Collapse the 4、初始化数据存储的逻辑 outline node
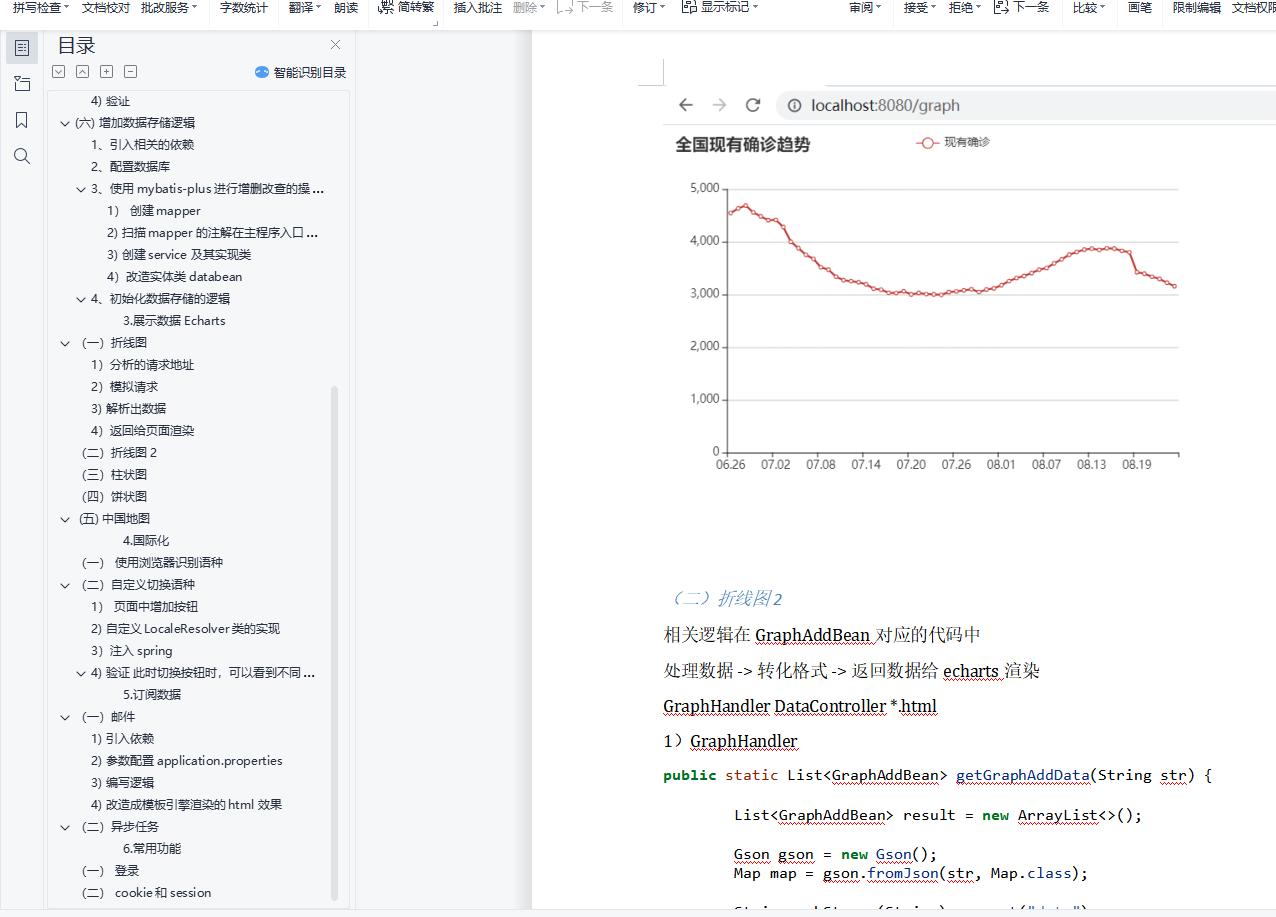Image resolution: width=1276 pixels, height=917 pixels. (x=82, y=299)
